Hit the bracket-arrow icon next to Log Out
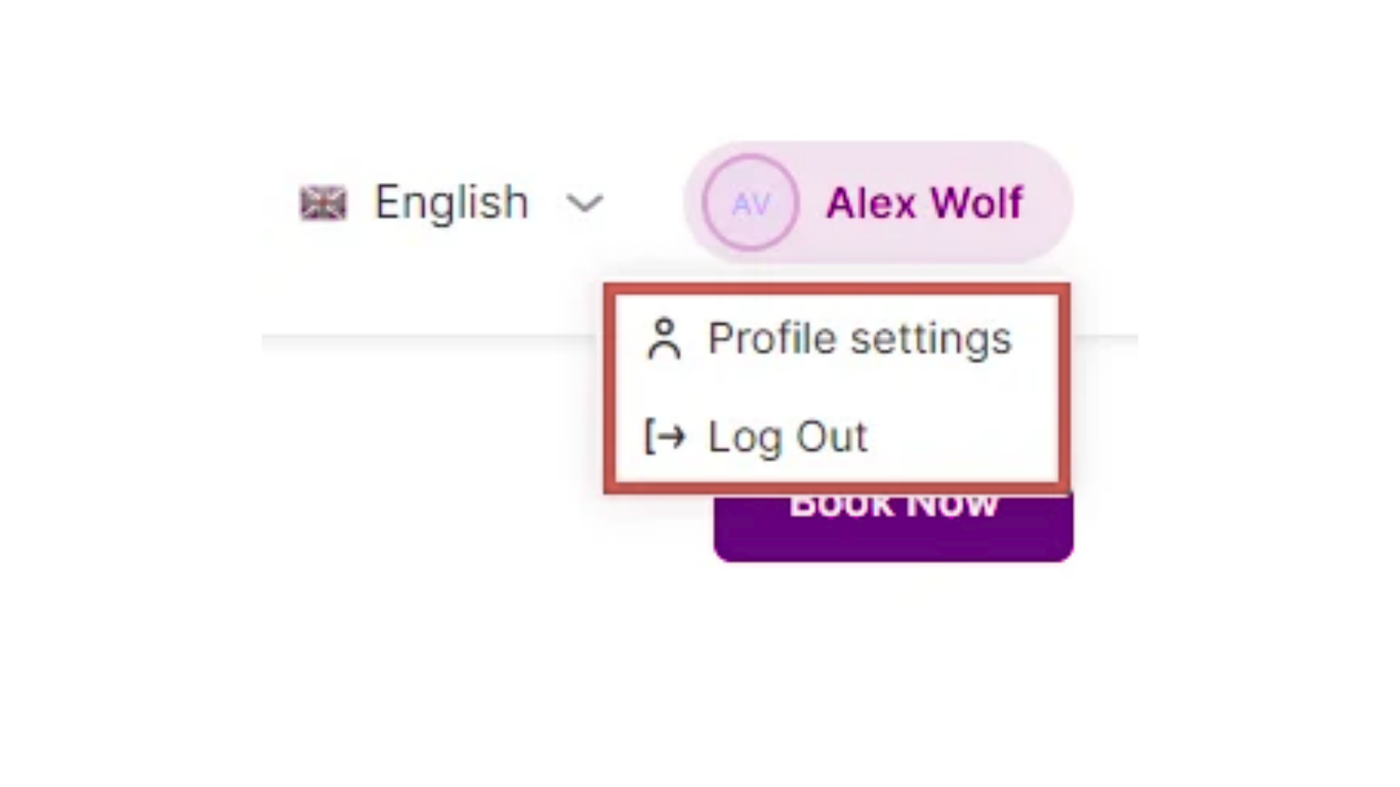 [x=665, y=437]
